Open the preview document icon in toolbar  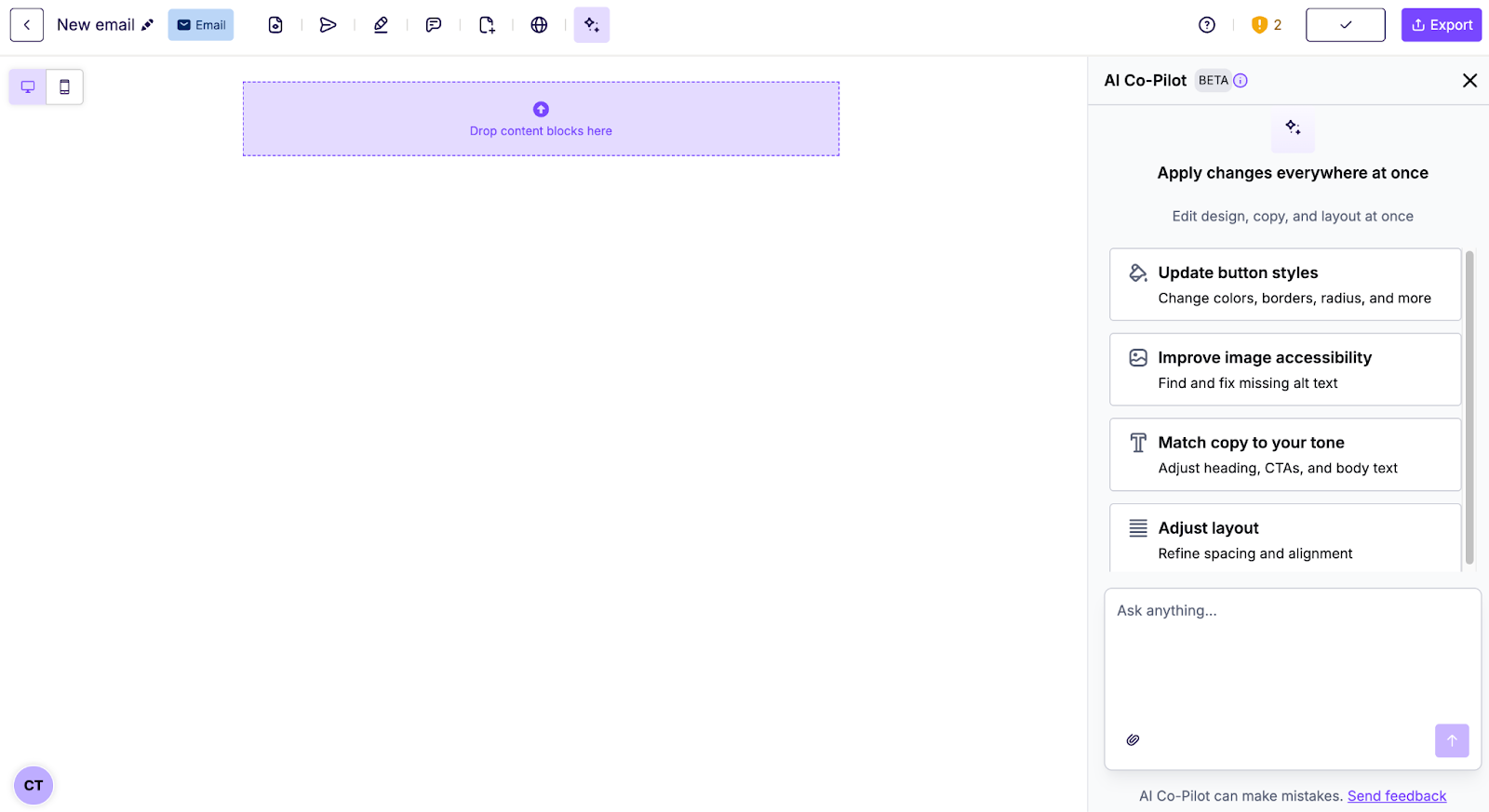275,25
